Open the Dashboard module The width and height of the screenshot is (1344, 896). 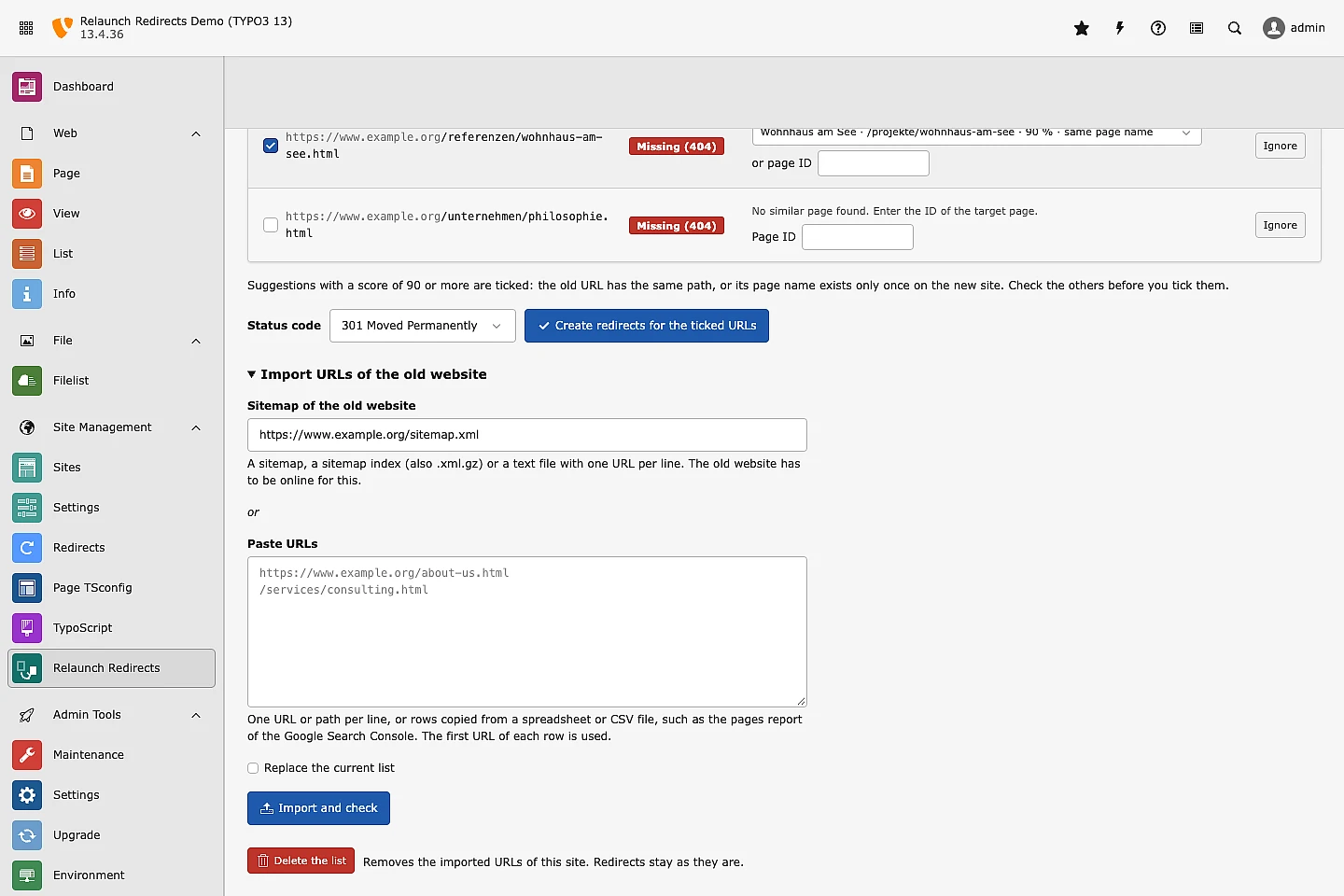click(112, 87)
